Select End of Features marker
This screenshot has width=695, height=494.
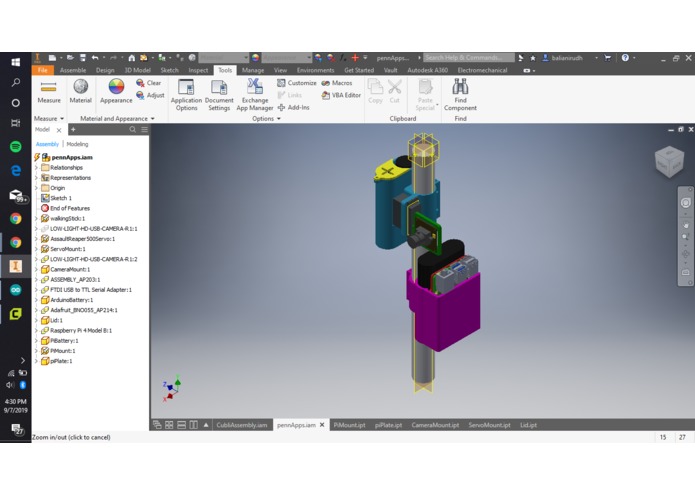point(70,208)
